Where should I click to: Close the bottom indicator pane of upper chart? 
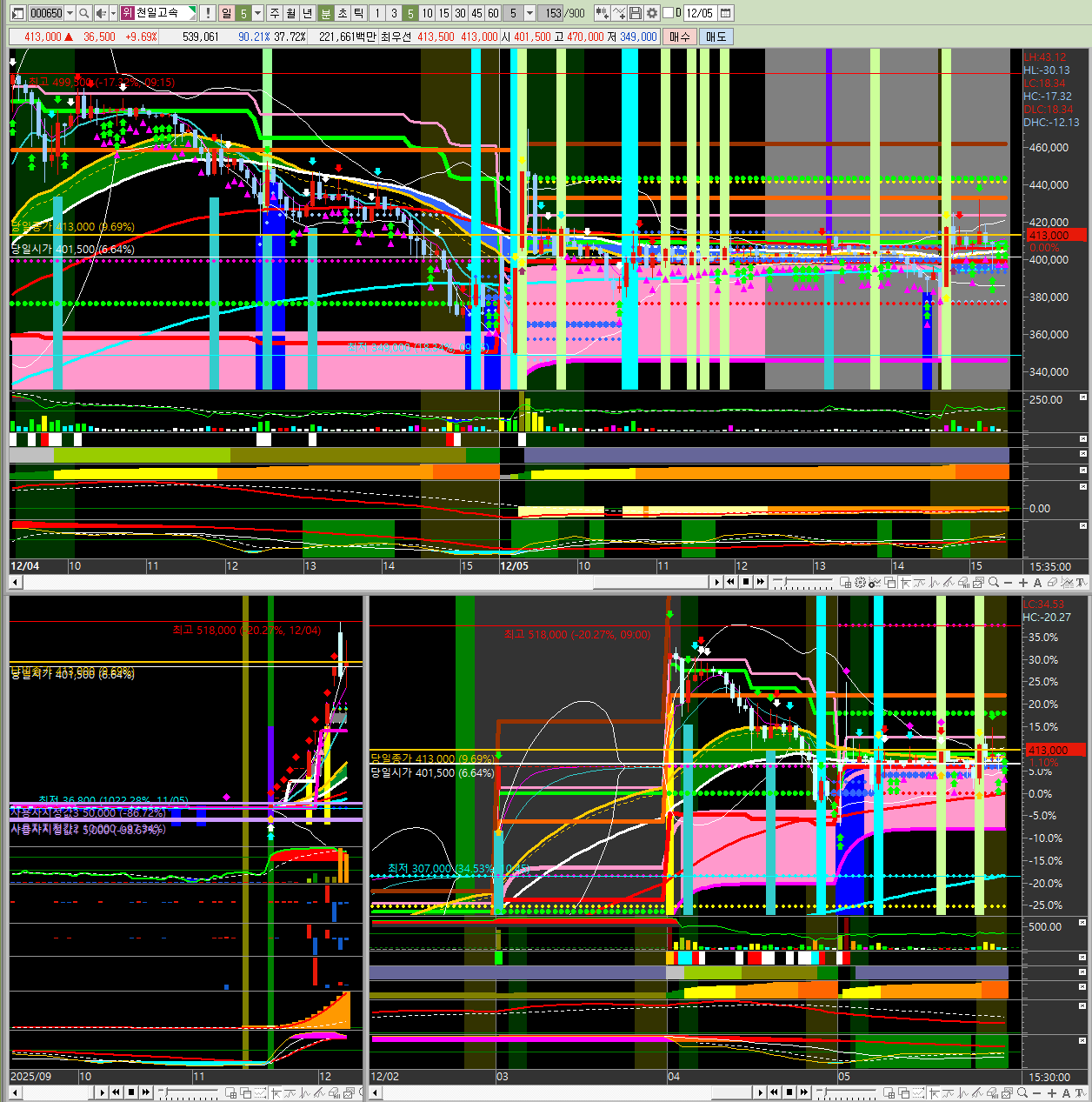pyautogui.click(x=1083, y=526)
